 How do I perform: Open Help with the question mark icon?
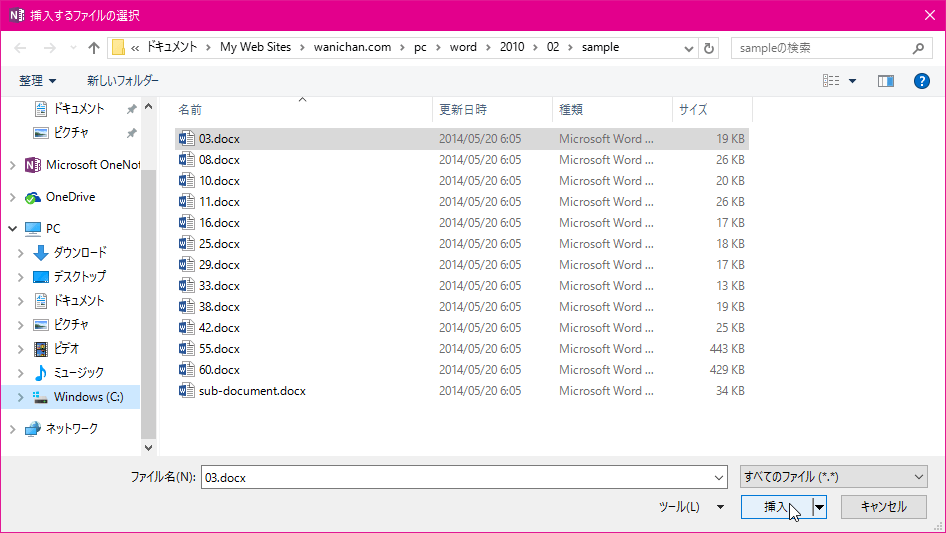tap(922, 80)
